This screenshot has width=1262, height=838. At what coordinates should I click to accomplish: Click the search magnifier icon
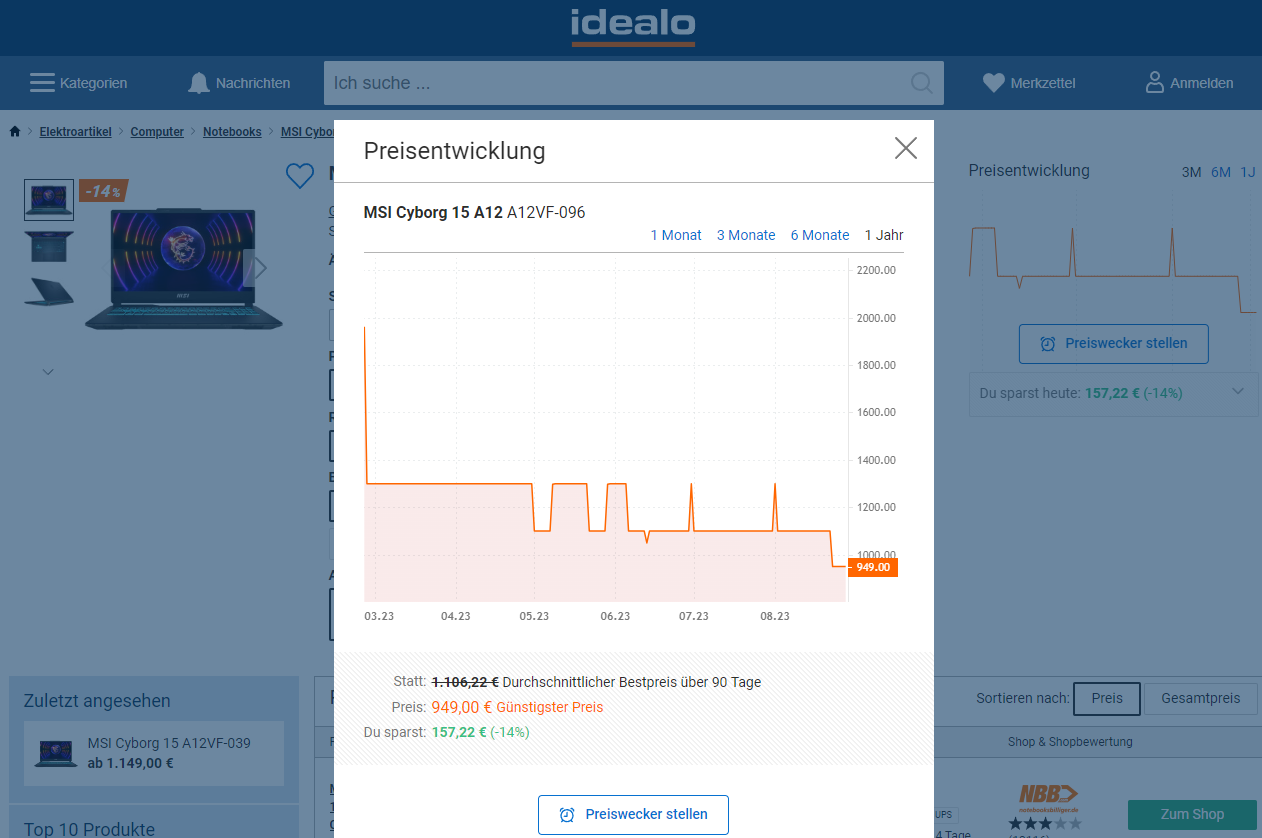click(921, 83)
